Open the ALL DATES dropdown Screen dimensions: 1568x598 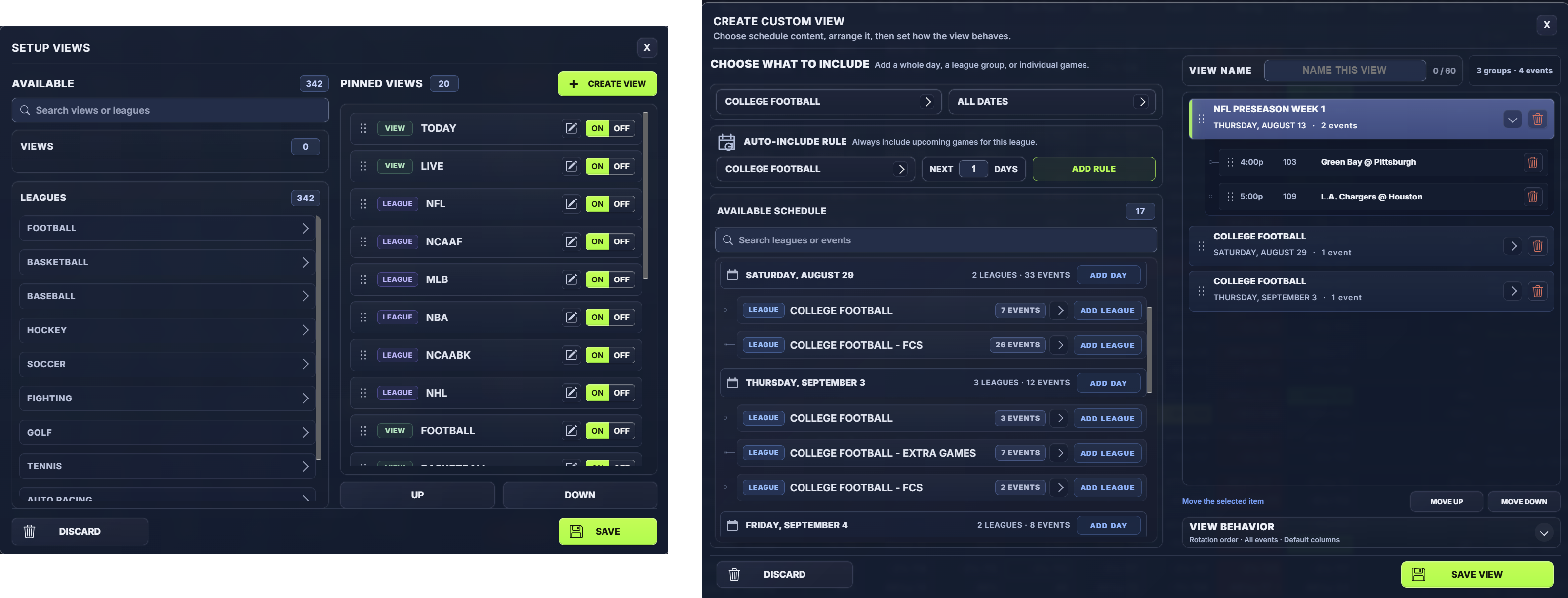coord(1052,102)
